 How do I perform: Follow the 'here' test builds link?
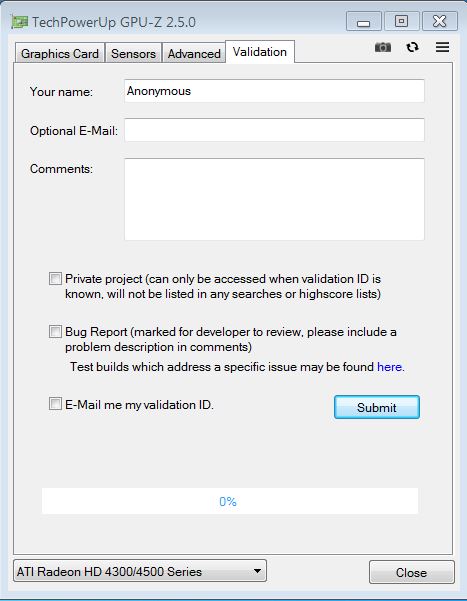pyautogui.click(x=390, y=367)
